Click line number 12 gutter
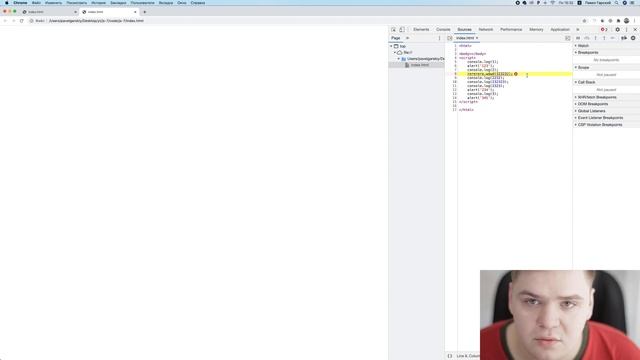The image size is (640, 360). [455, 90]
